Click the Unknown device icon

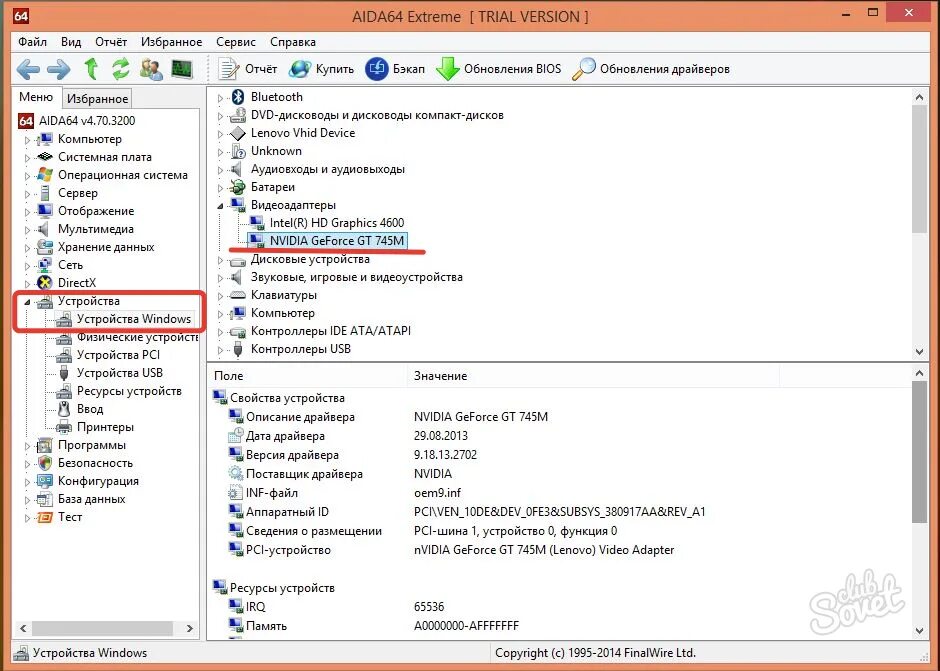tap(238, 151)
